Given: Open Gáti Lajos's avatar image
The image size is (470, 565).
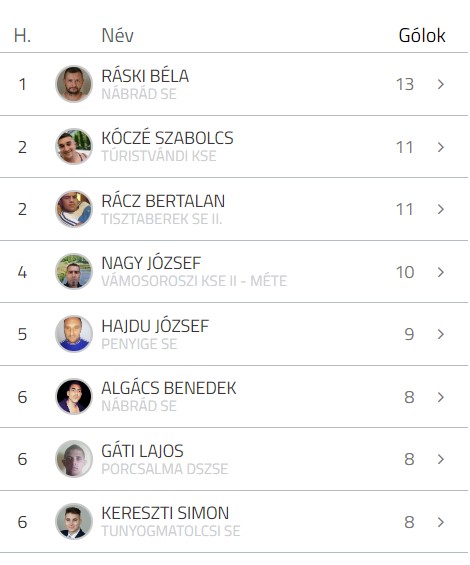Looking at the screenshot, I should [x=74, y=459].
